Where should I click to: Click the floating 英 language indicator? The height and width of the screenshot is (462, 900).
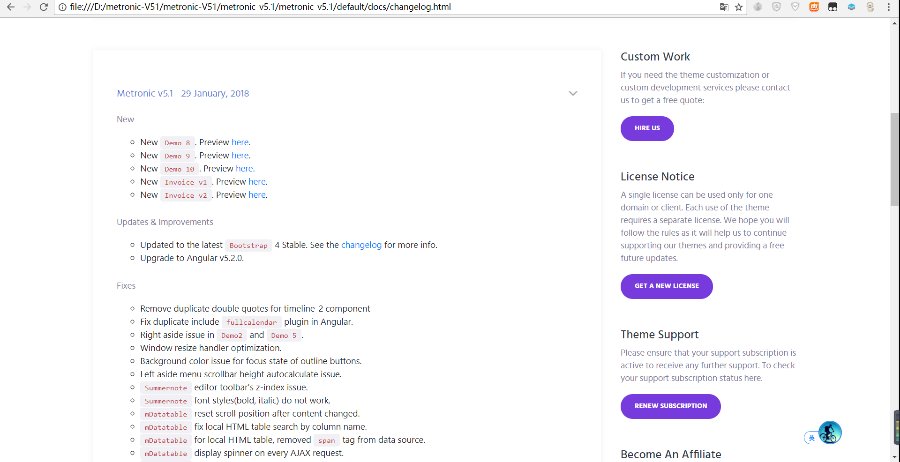click(811, 437)
